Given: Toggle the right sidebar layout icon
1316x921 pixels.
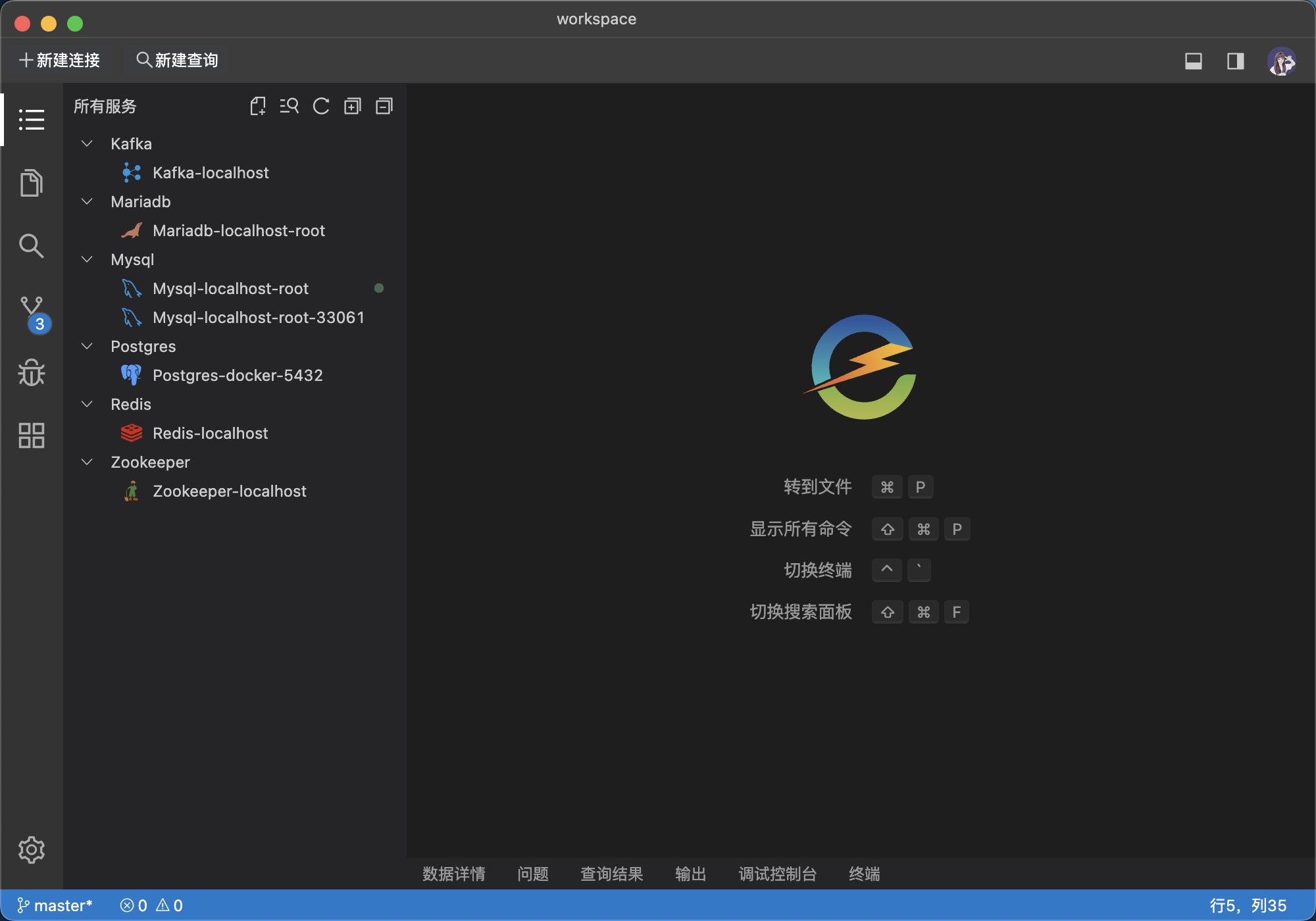Looking at the screenshot, I should pos(1236,61).
